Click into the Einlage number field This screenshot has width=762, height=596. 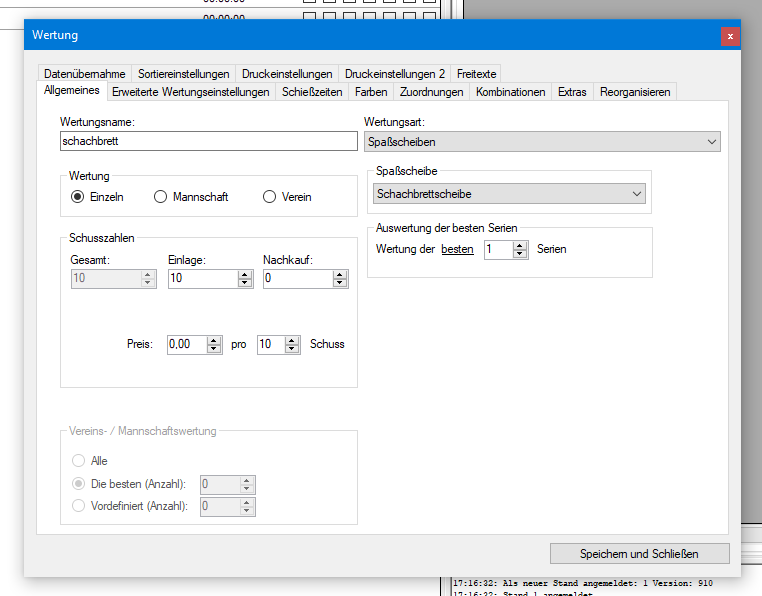coord(202,279)
